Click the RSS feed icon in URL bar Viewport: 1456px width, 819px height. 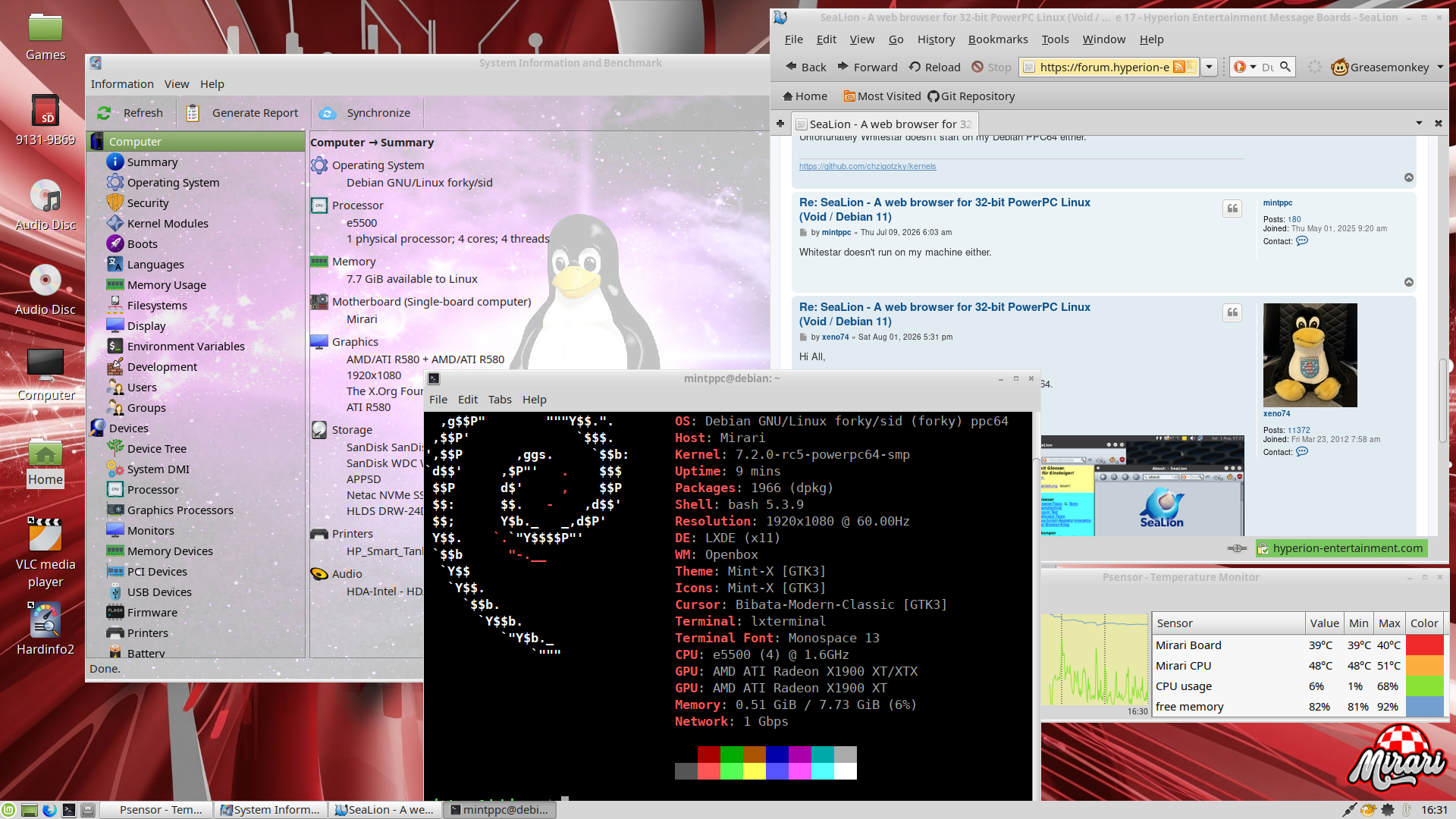1178,67
